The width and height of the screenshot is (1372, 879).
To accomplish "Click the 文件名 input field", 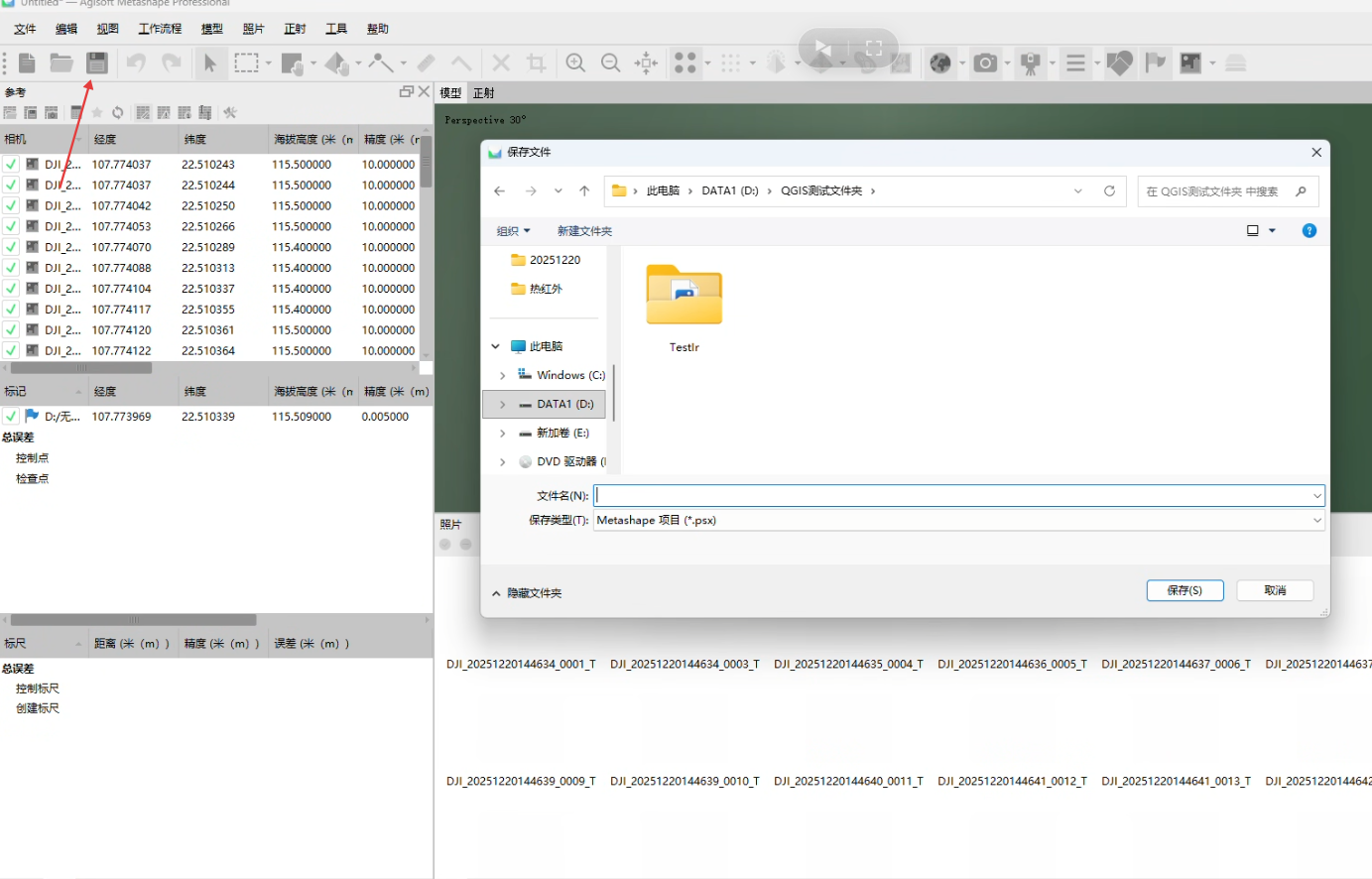I will [958, 495].
